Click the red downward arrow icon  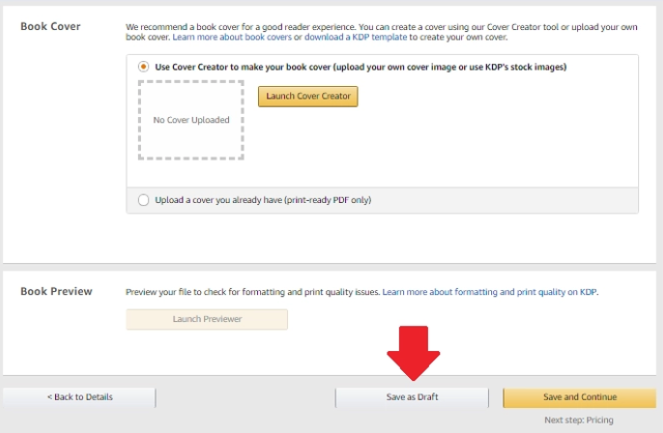(412, 351)
